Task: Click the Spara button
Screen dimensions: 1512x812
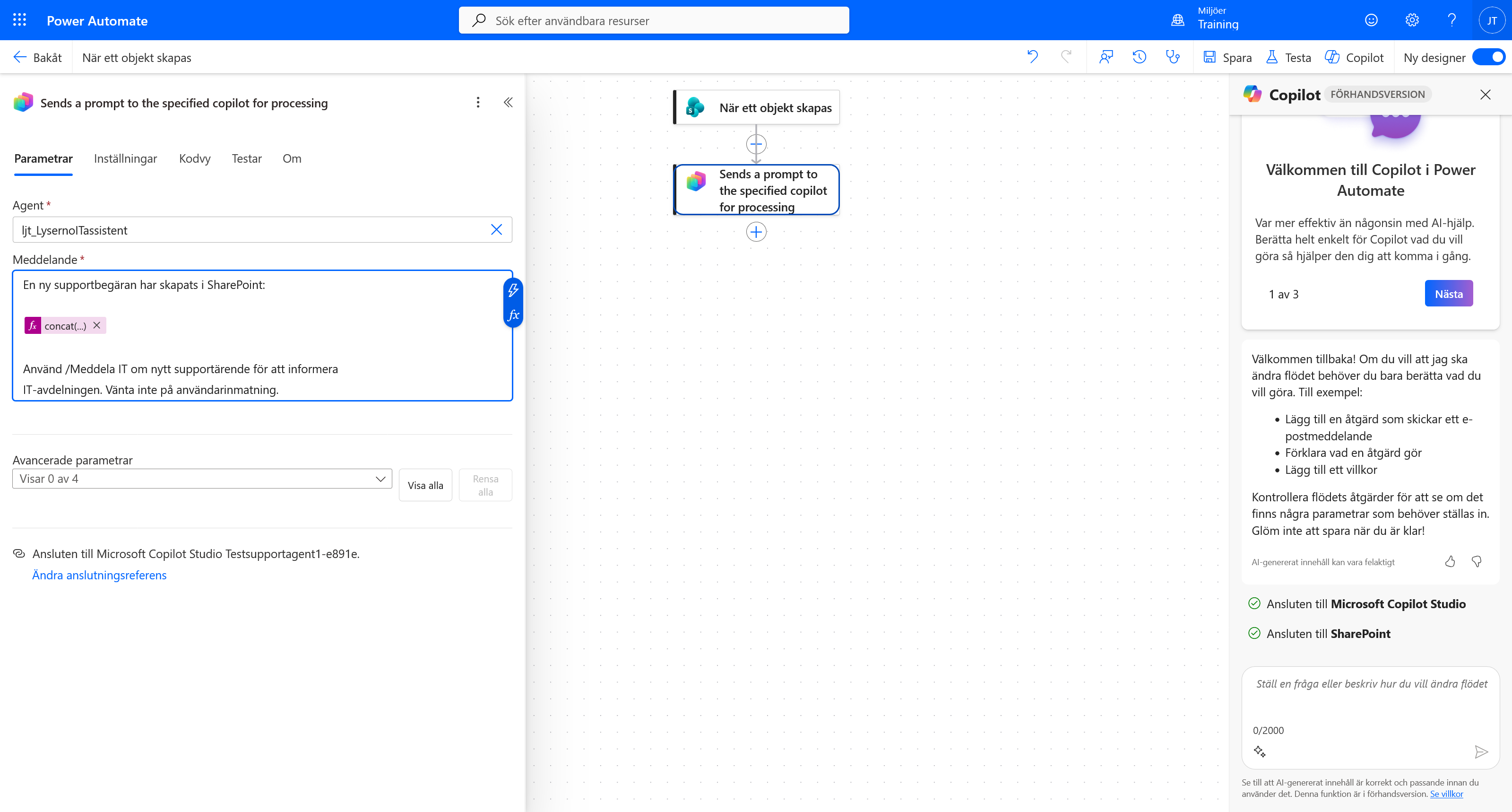Action: click(x=1227, y=57)
